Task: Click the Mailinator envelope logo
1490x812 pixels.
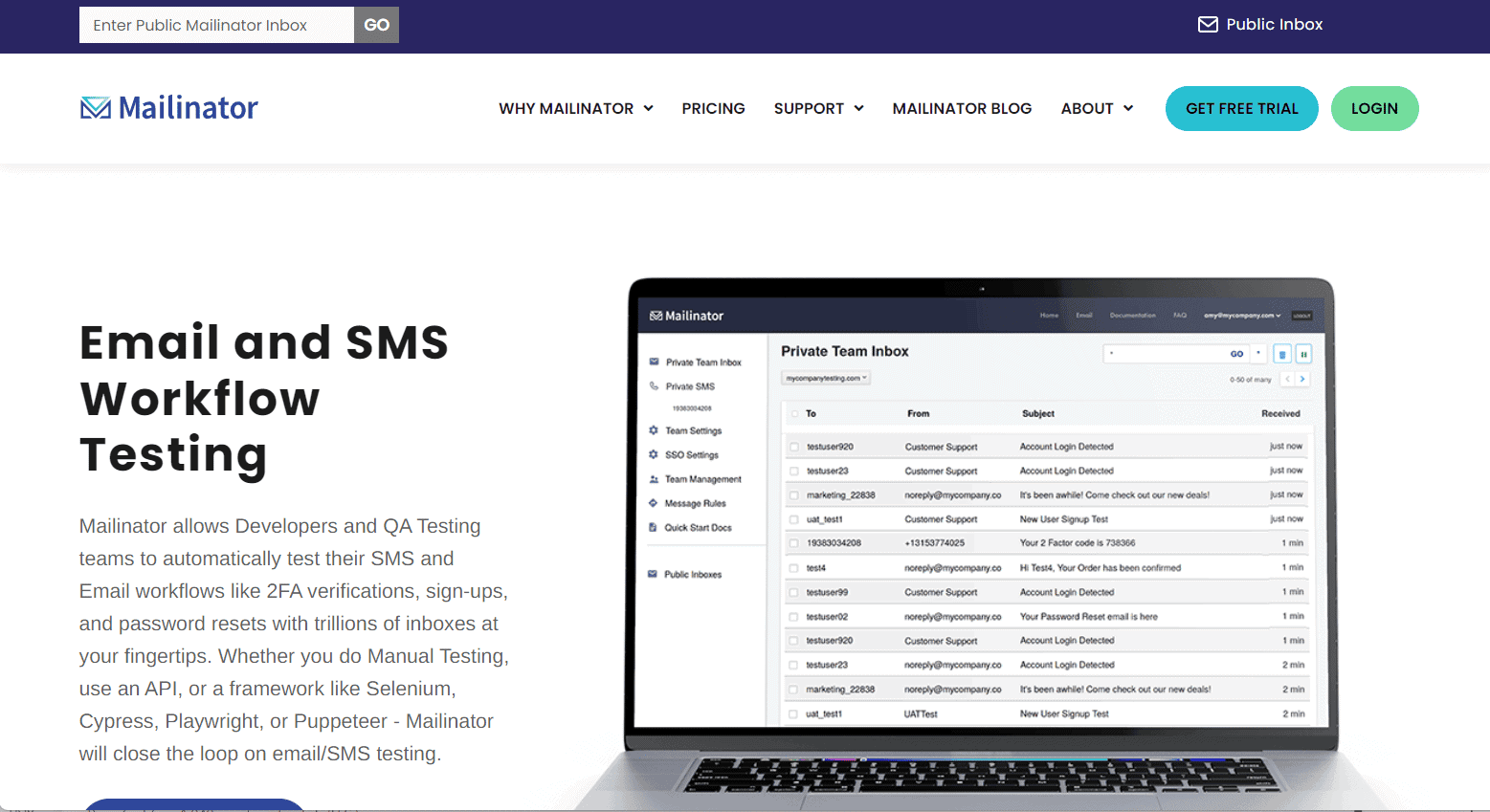Action: tap(95, 108)
